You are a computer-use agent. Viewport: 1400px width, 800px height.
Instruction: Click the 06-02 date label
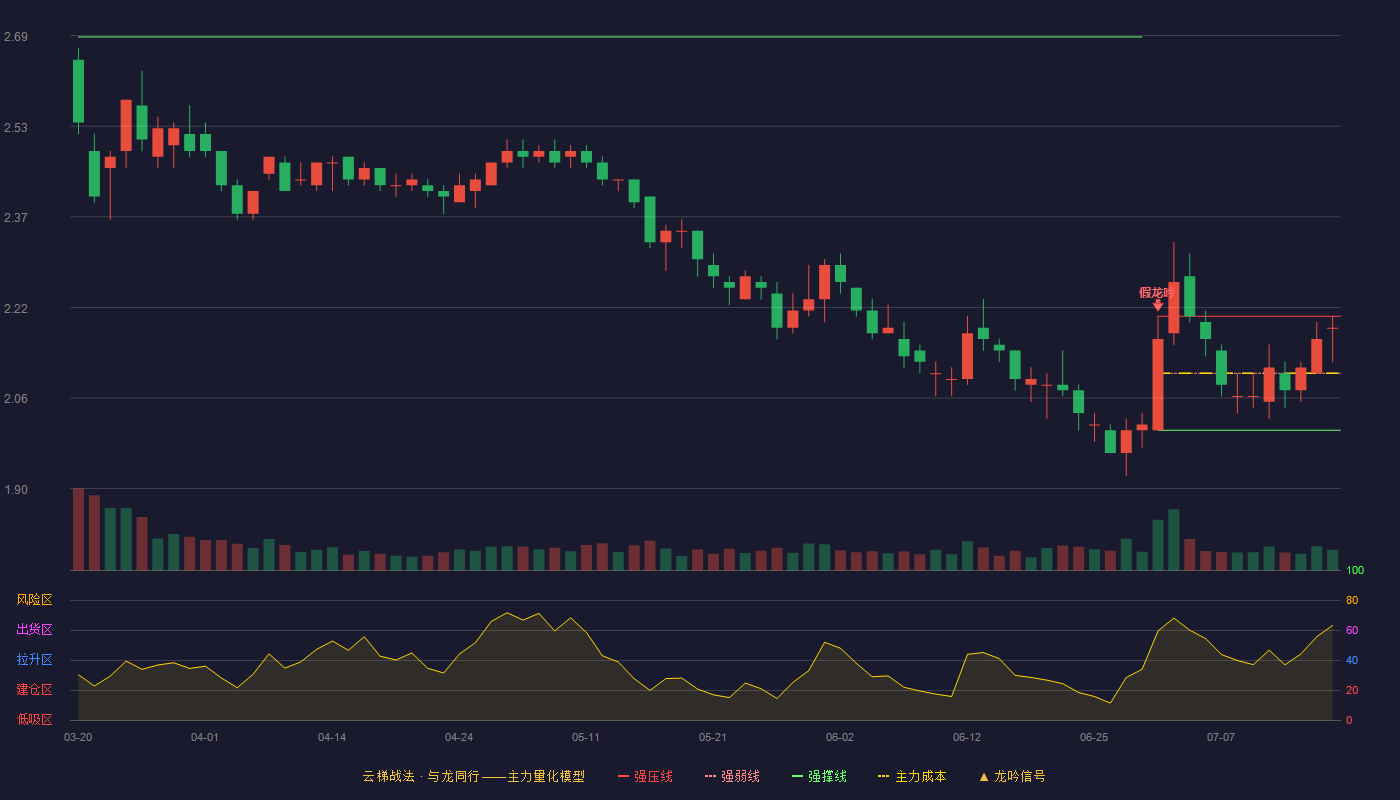(x=840, y=737)
